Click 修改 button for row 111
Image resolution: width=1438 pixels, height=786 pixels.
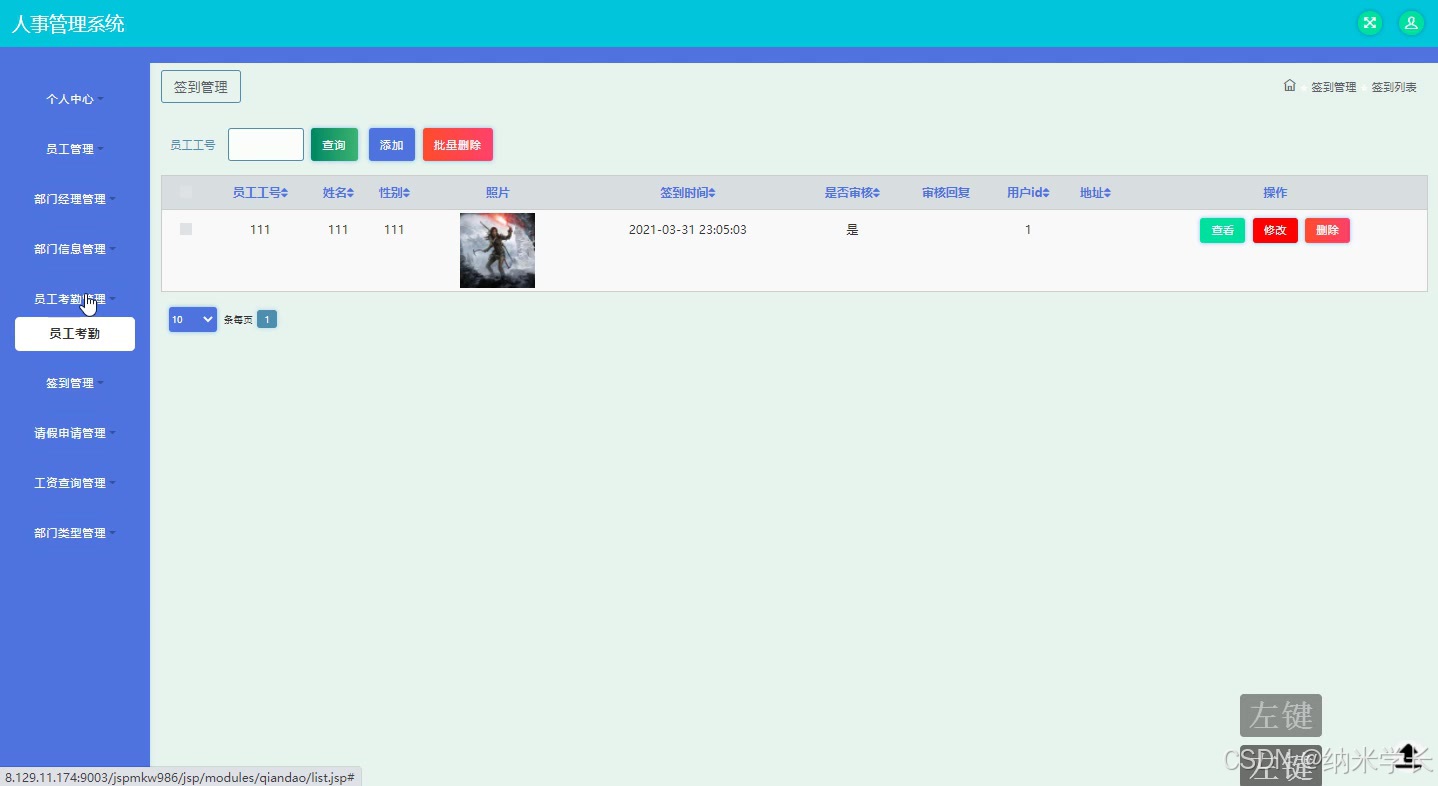point(1275,231)
